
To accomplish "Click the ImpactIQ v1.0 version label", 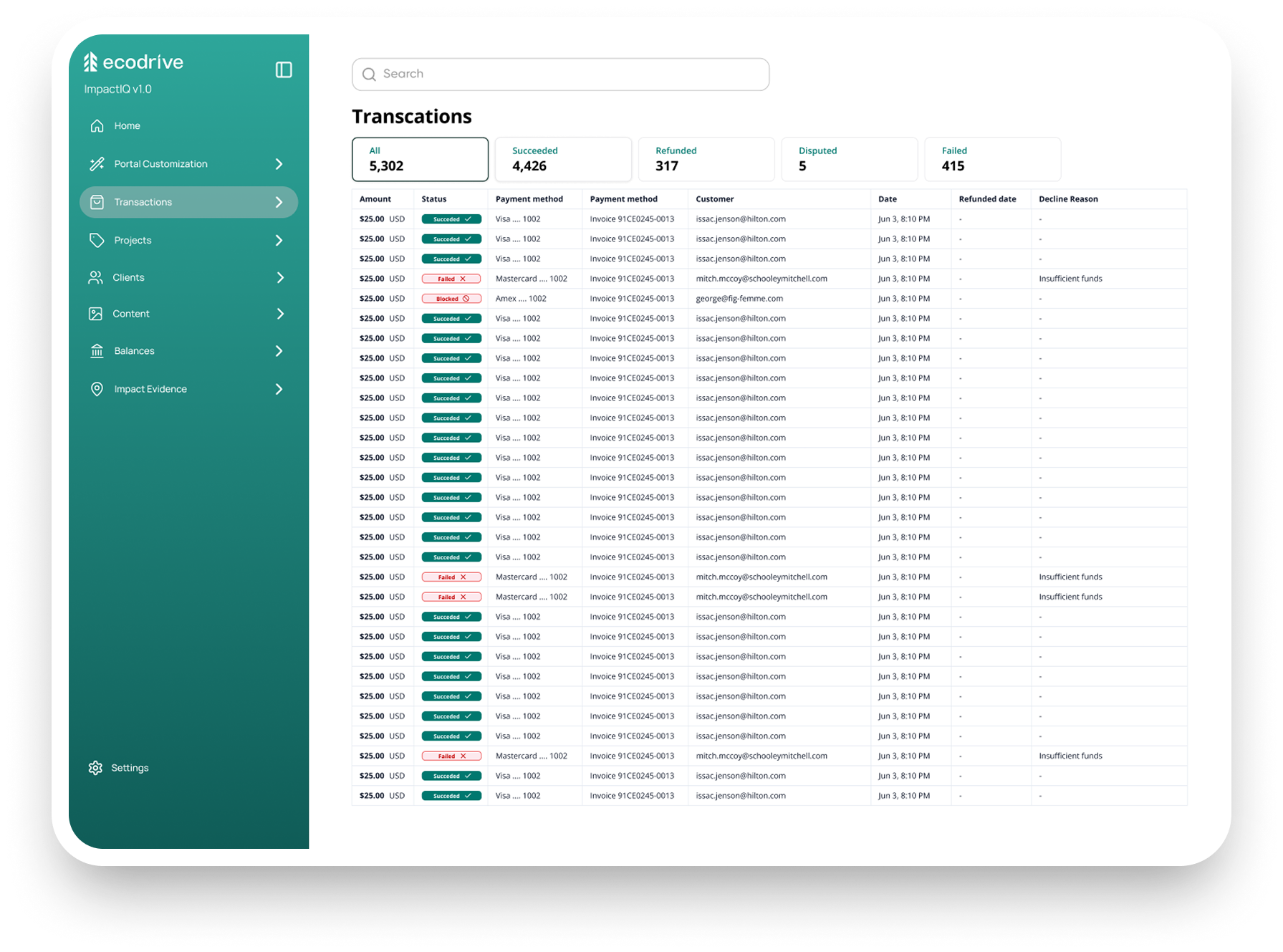I will [x=117, y=90].
